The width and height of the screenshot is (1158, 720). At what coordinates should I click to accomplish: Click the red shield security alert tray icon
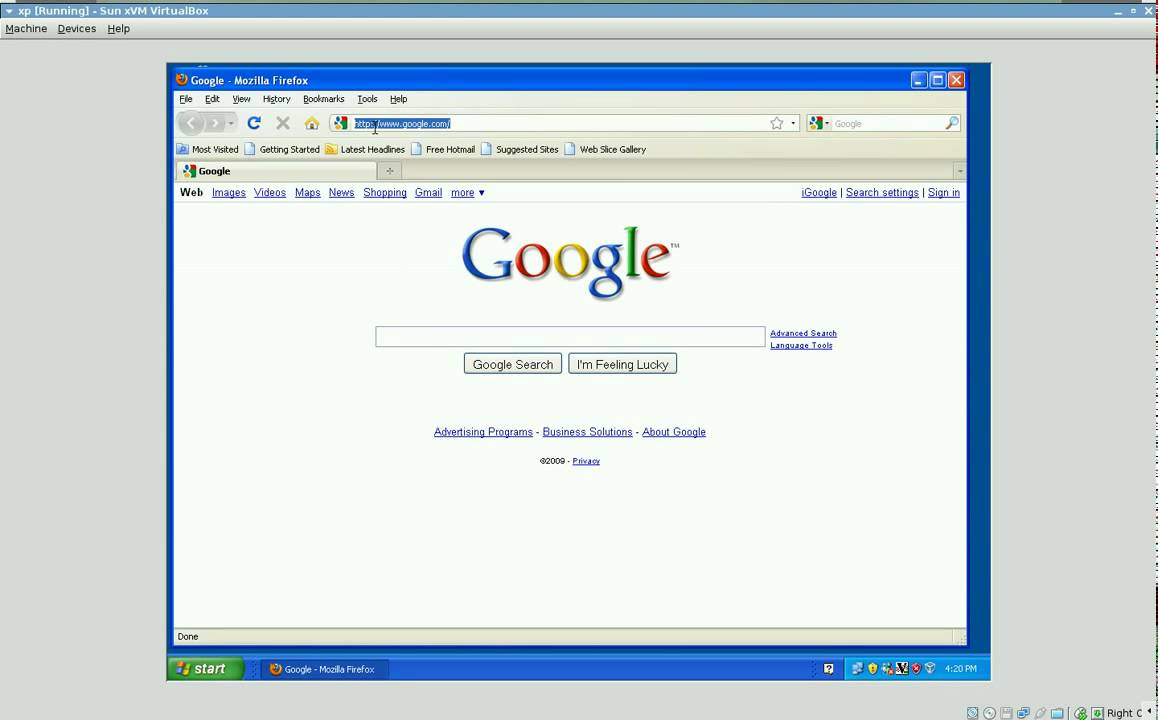[x=917, y=669]
